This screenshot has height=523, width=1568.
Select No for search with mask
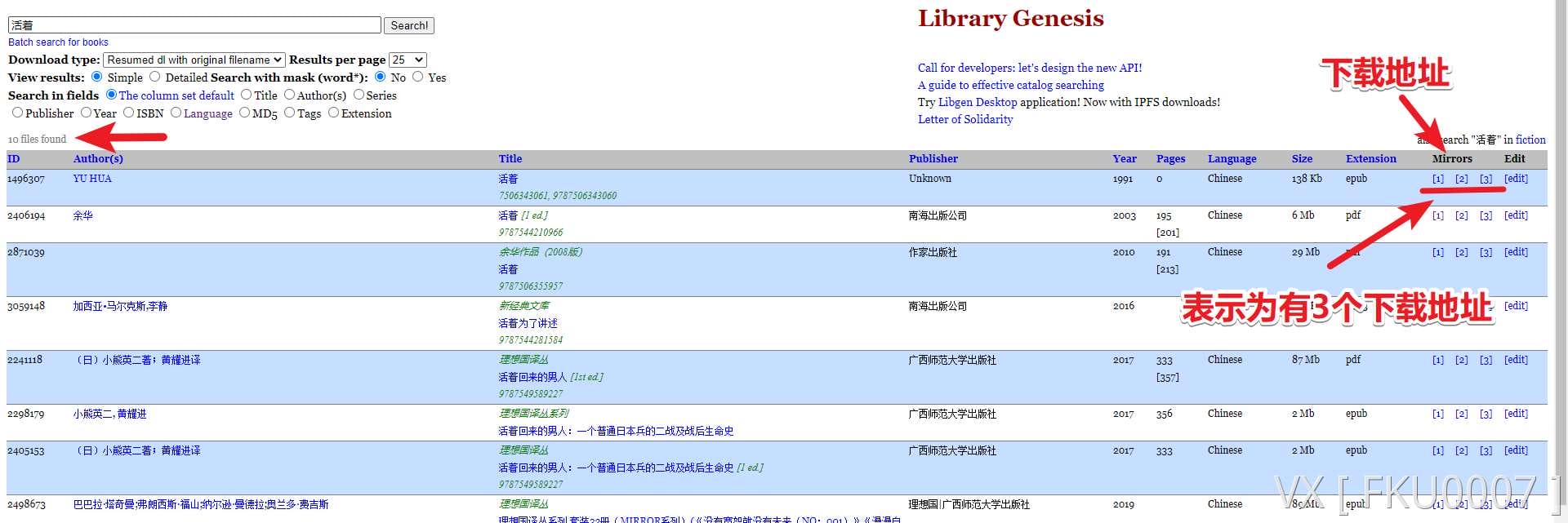[x=380, y=77]
